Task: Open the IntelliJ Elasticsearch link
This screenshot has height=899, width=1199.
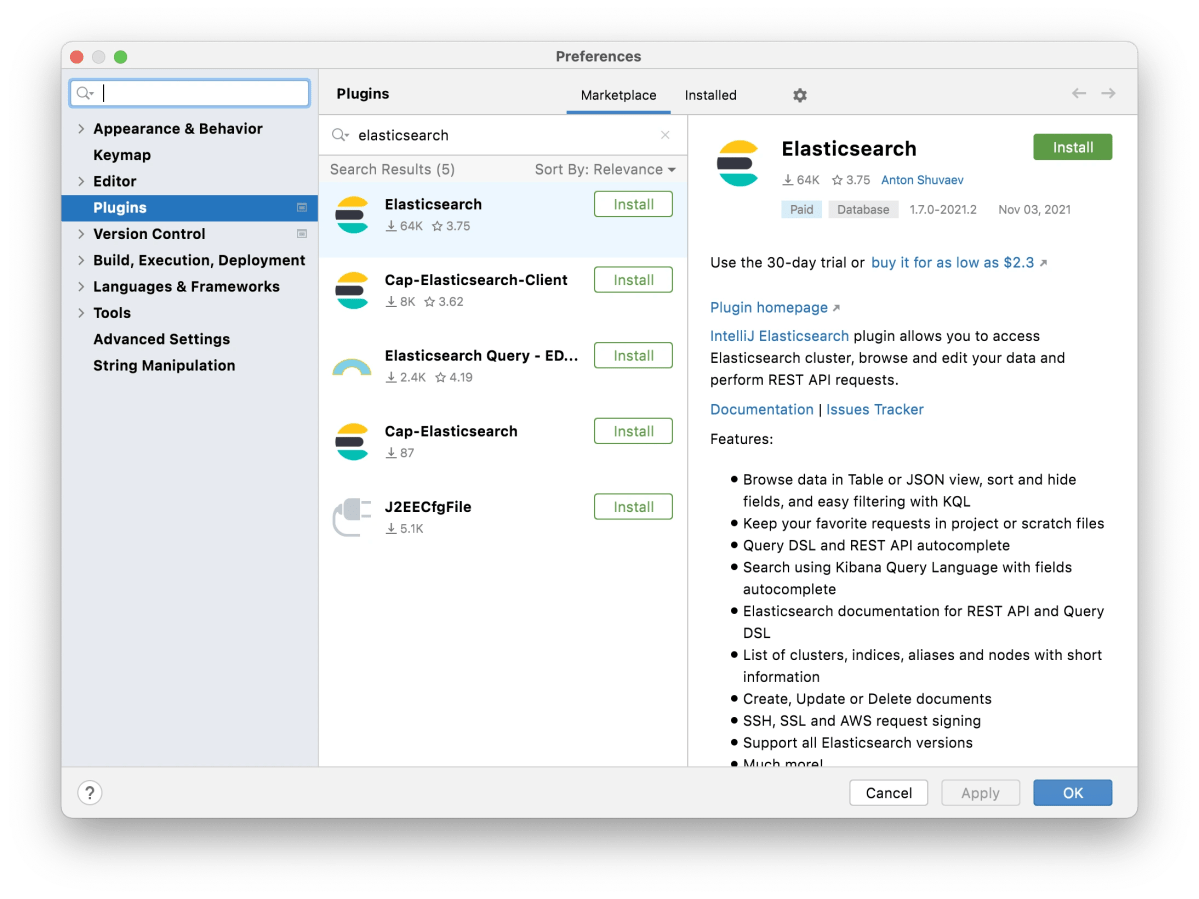Action: point(779,336)
